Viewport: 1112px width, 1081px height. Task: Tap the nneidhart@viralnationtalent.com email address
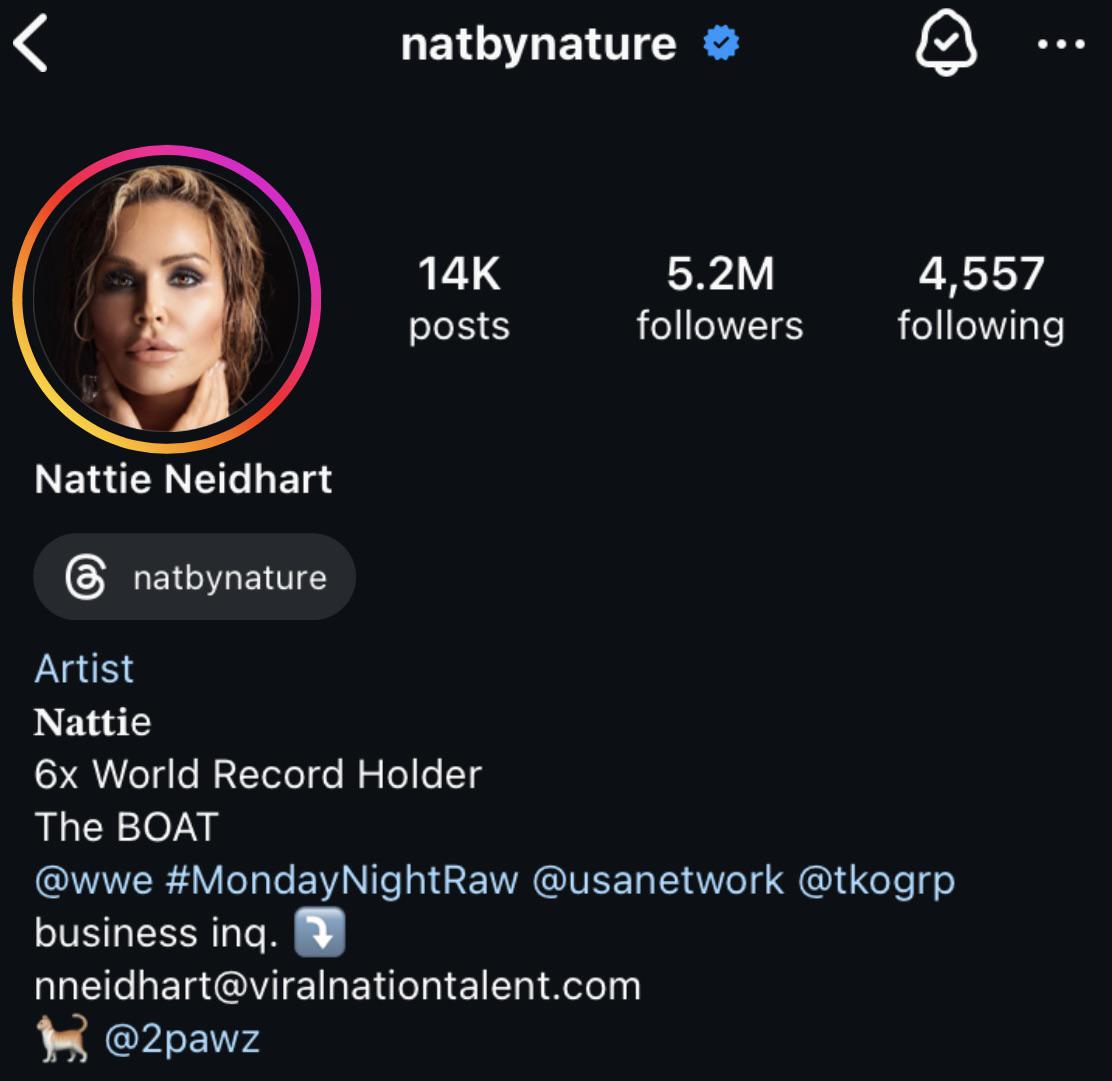coord(337,986)
